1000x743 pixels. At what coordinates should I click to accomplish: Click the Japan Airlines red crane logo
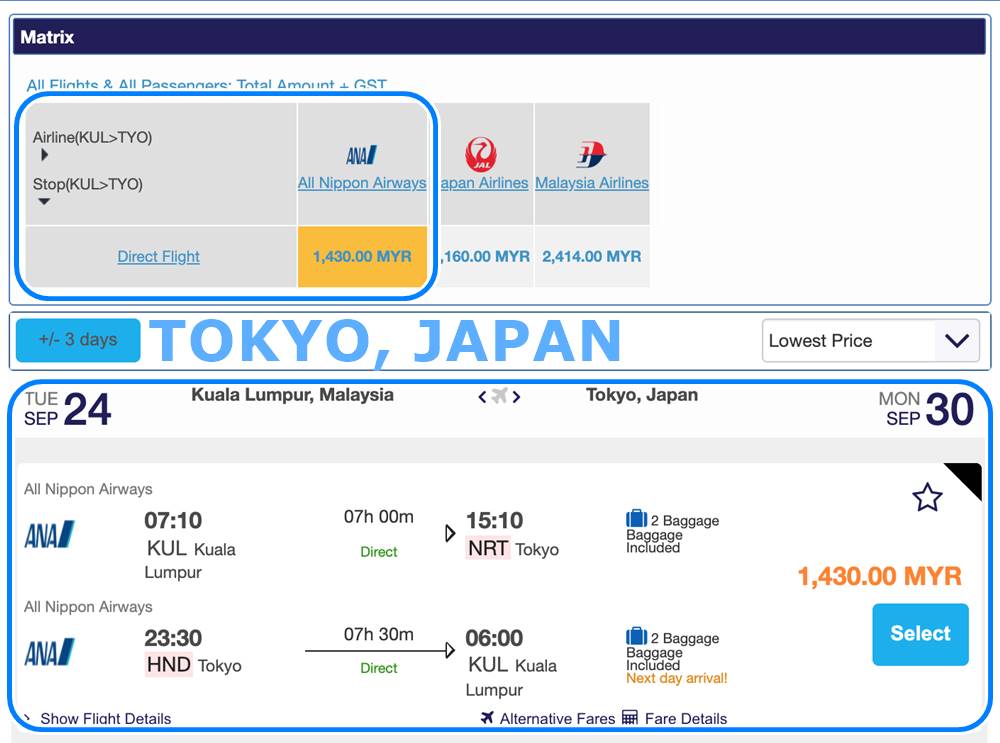pos(481,155)
